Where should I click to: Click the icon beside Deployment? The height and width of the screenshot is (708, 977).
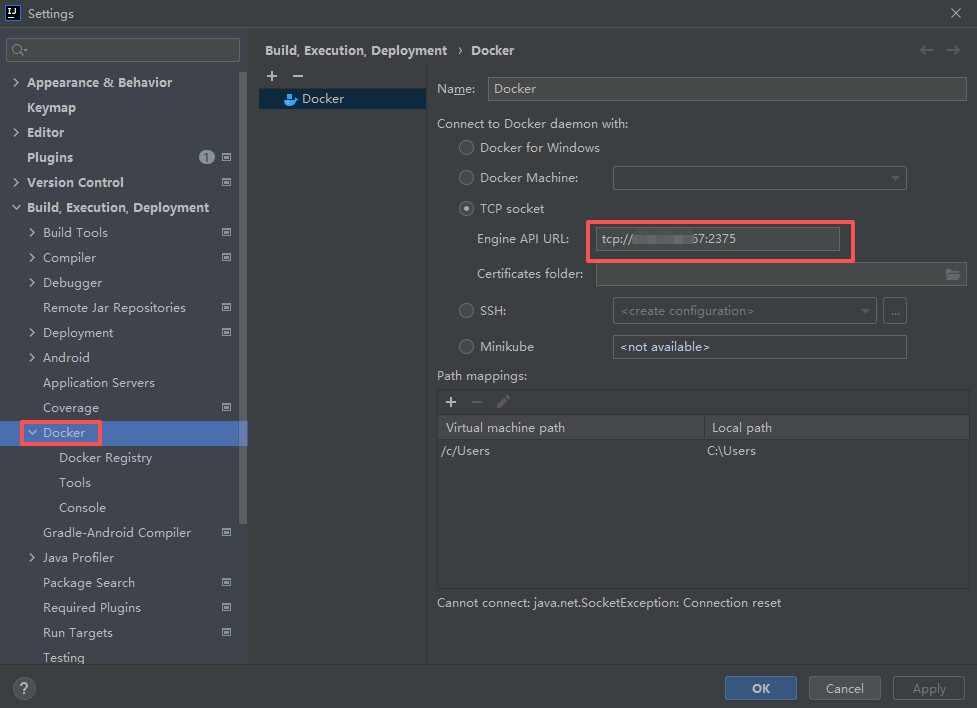pyautogui.click(x=227, y=332)
